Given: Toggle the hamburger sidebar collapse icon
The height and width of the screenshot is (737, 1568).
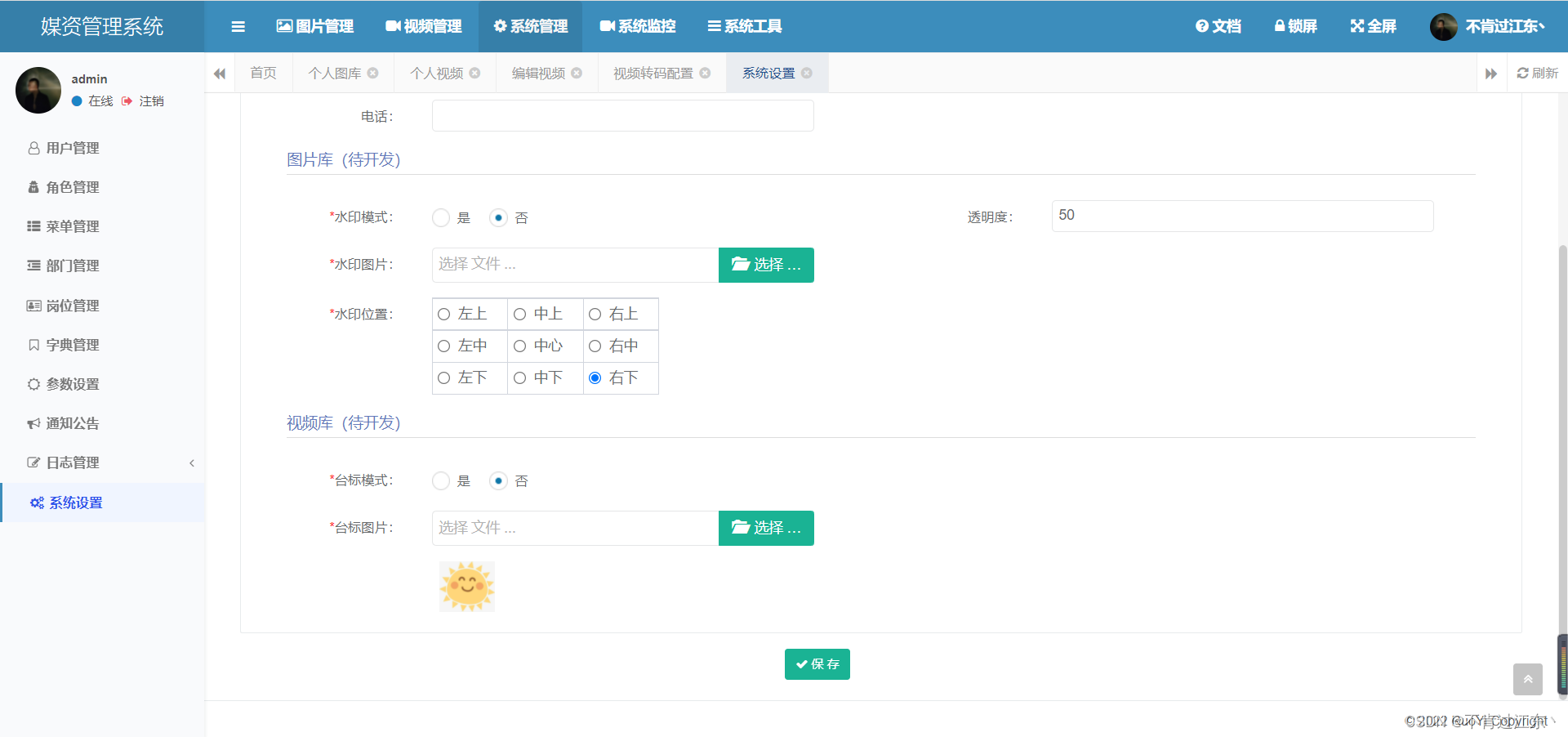Looking at the screenshot, I should tap(238, 26).
